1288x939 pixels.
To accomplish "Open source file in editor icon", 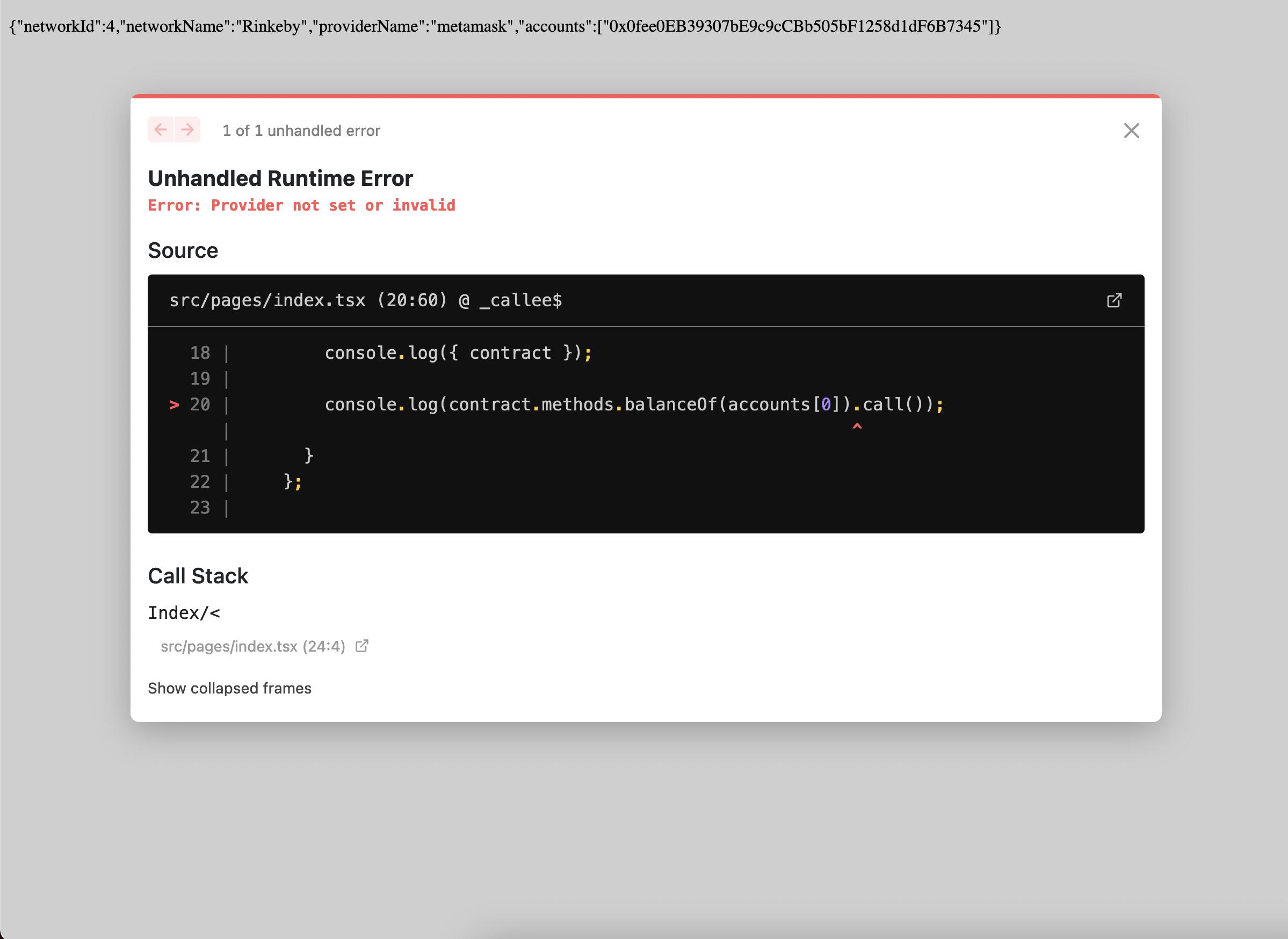I will (1114, 300).
